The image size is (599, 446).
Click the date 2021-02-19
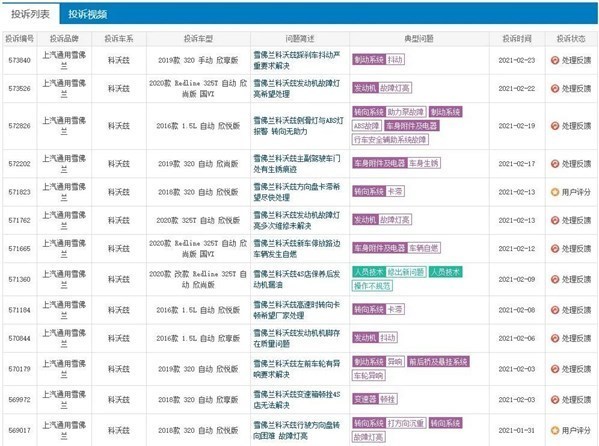[517, 126]
